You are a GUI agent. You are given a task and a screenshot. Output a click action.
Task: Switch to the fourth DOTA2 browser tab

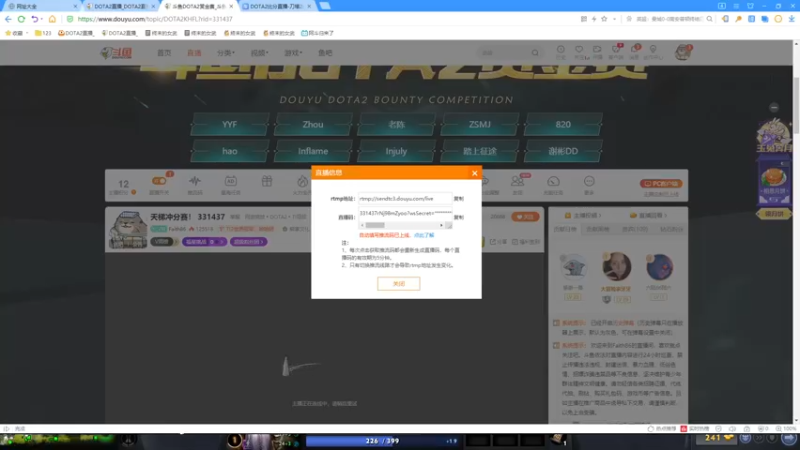point(278,6)
